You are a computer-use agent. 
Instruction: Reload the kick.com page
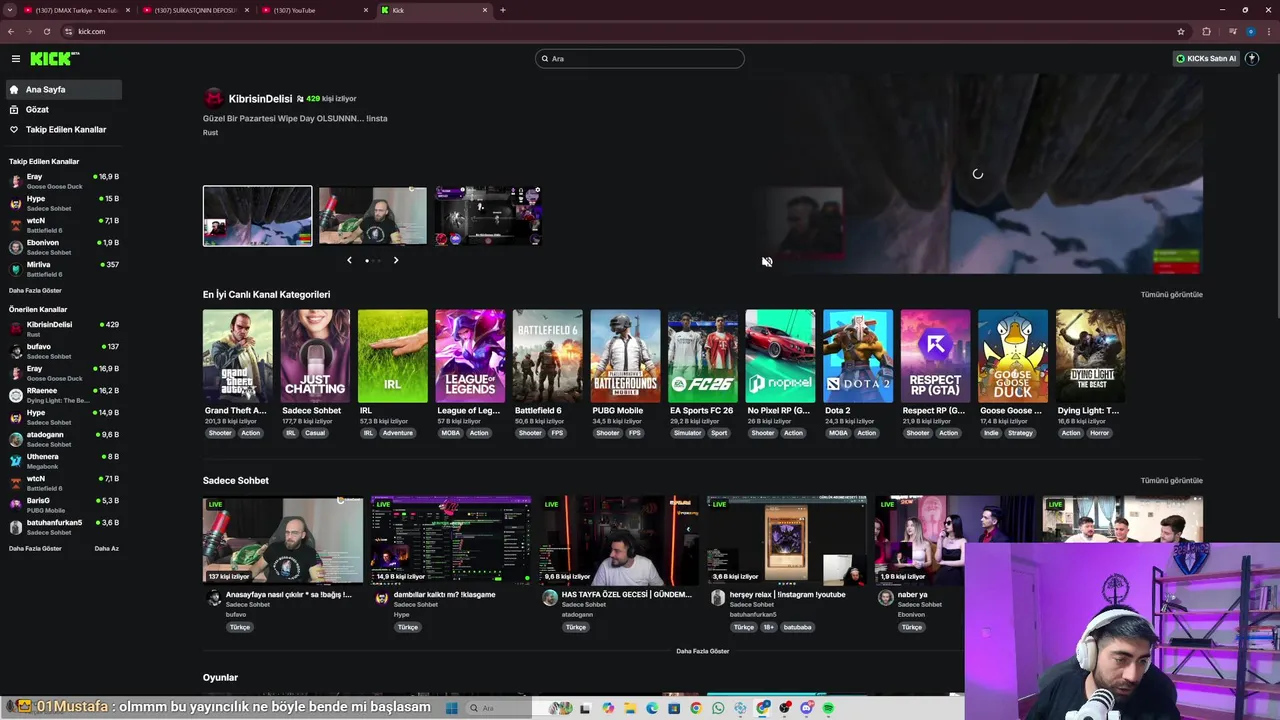coord(46,31)
